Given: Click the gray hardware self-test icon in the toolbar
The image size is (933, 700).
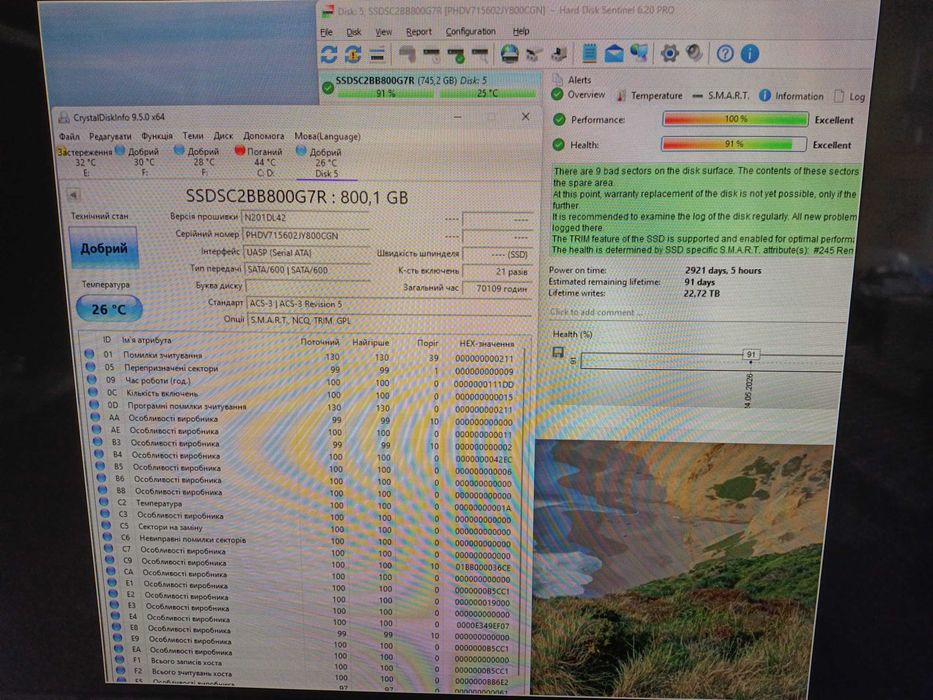Looking at the screenshot, I should click(x=408, y=55).
